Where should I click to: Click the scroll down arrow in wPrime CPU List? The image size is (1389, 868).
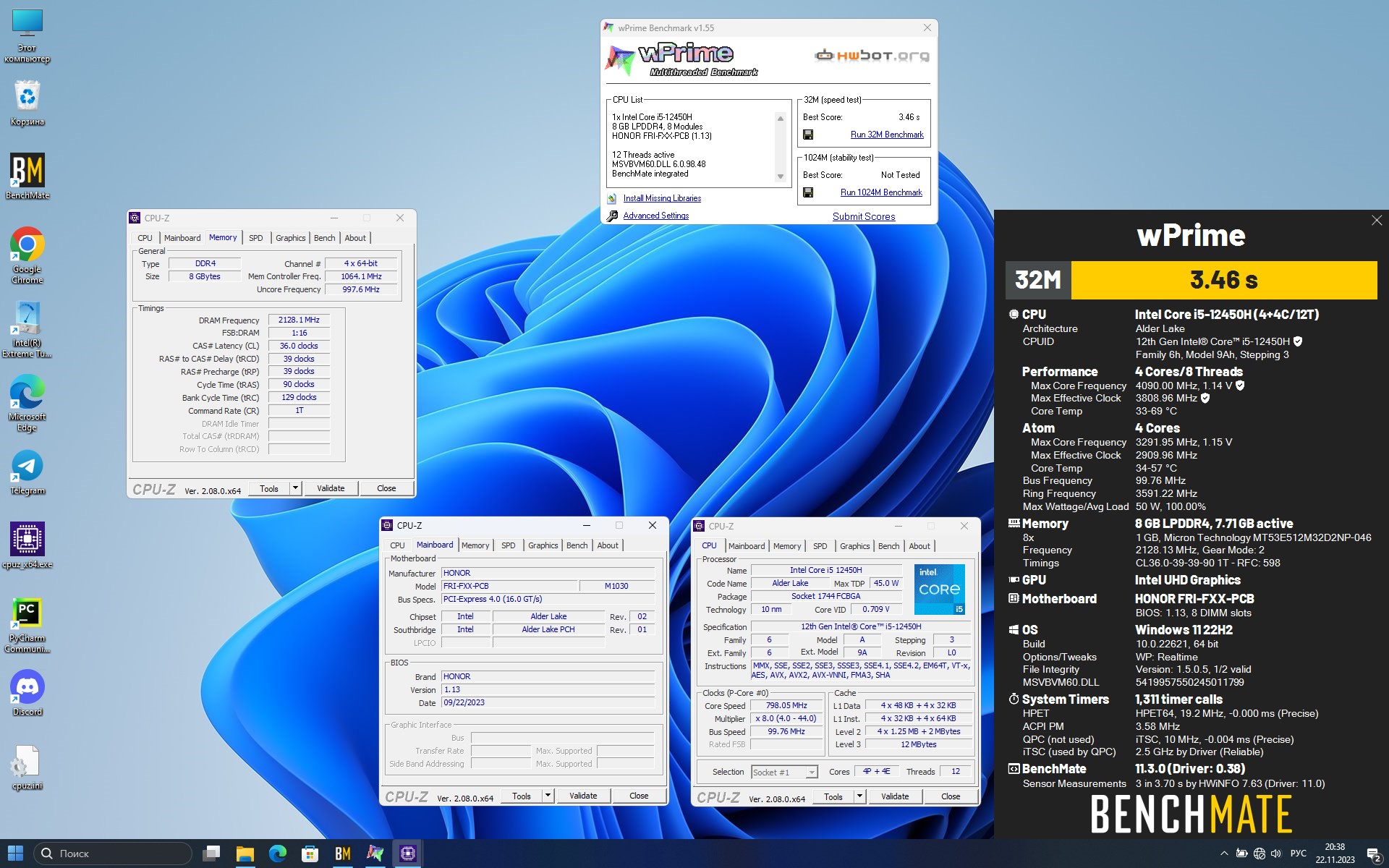click(x=780, y=176)
